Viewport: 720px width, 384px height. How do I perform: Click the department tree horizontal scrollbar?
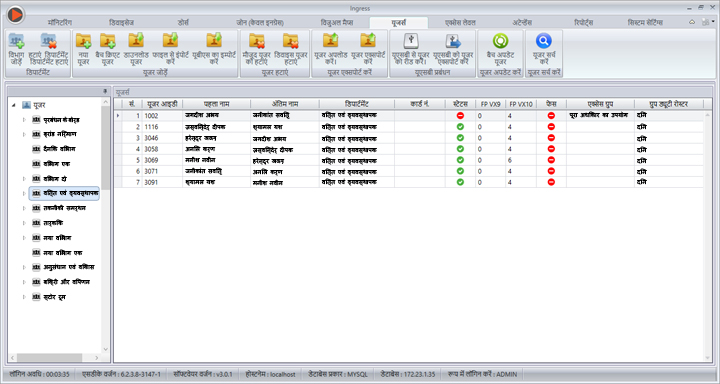(49, 357)
